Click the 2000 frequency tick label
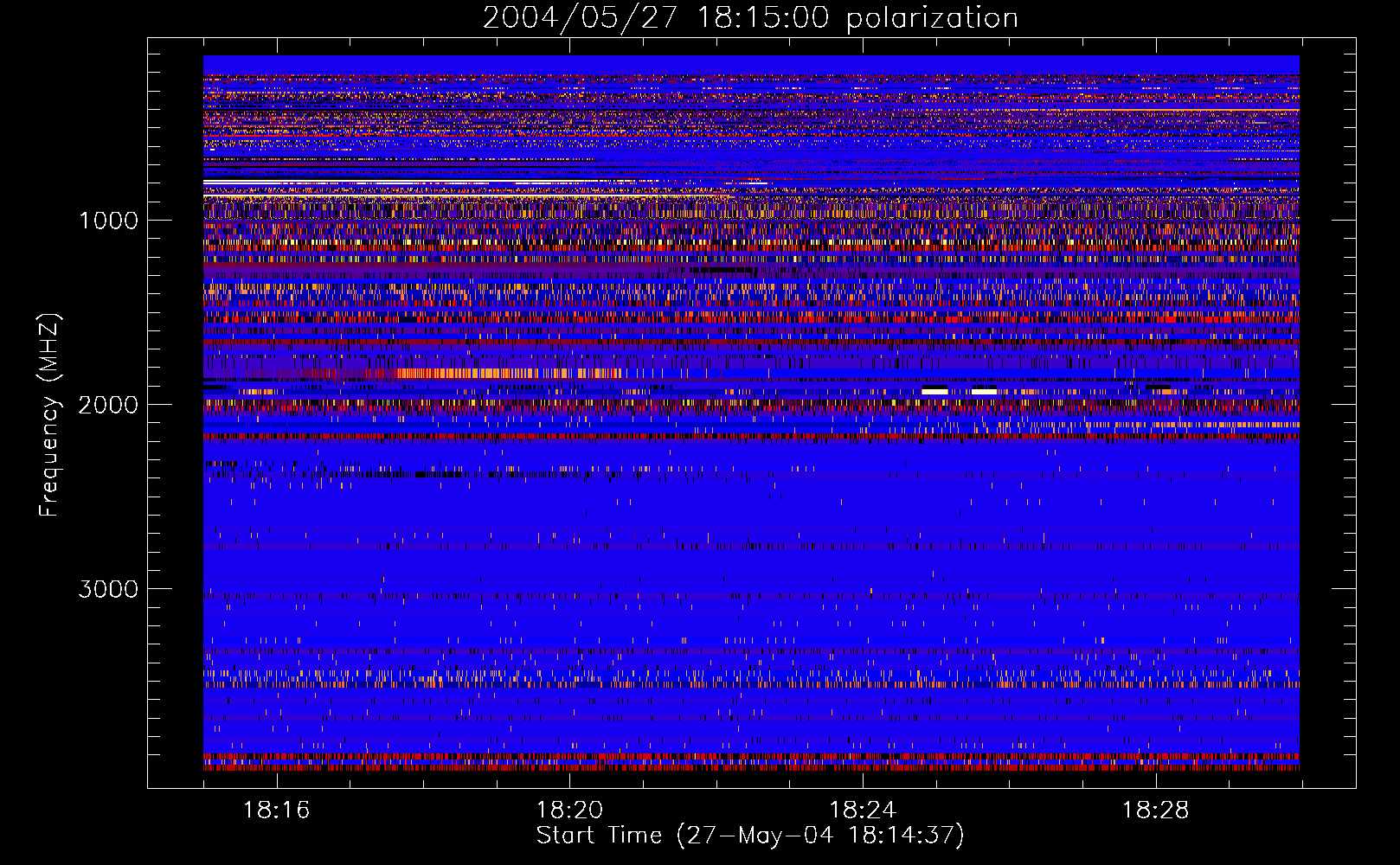1400x865 pixels. click(108, 405)
